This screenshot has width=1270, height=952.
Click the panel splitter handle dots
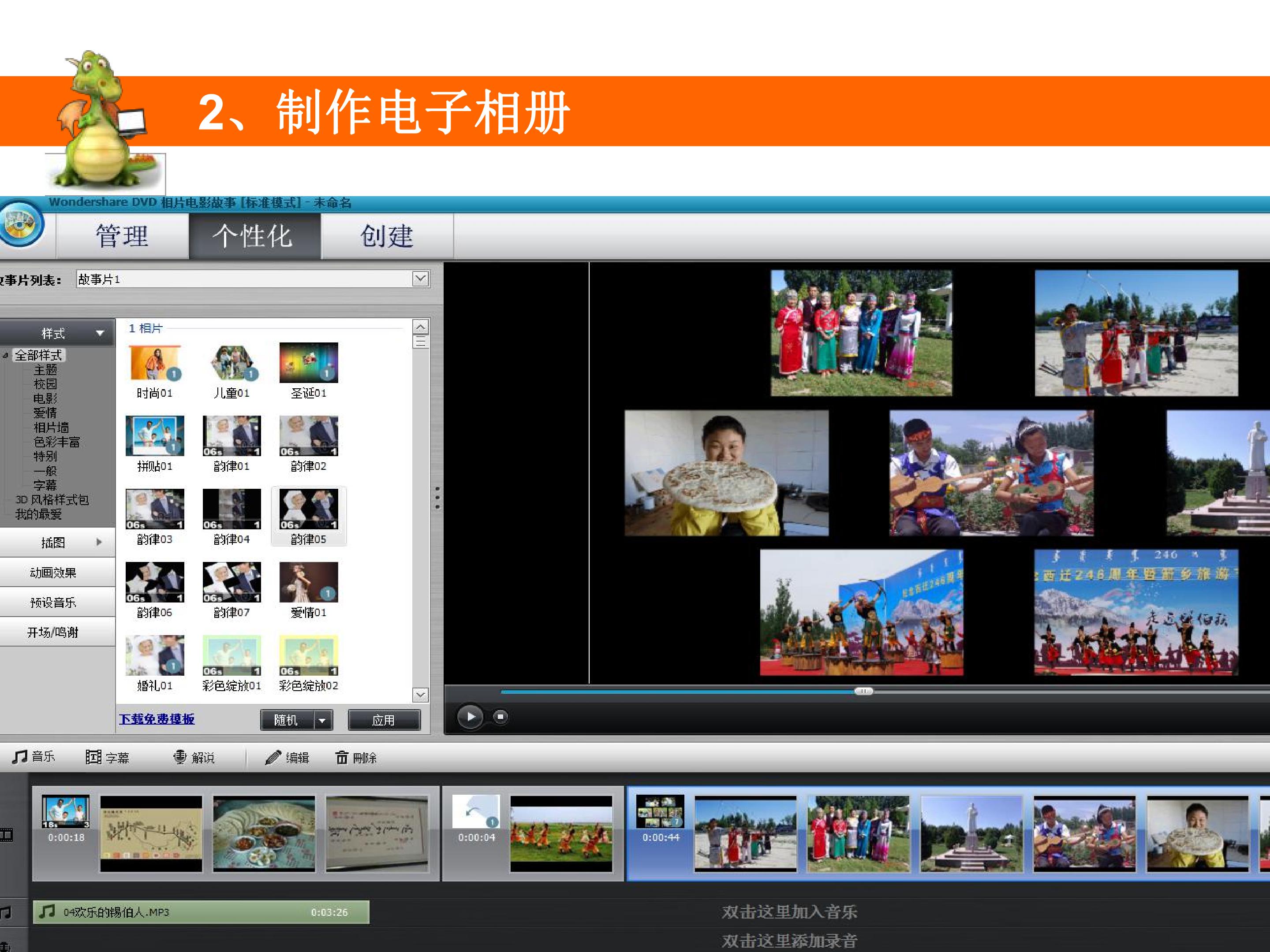(437, 498)
